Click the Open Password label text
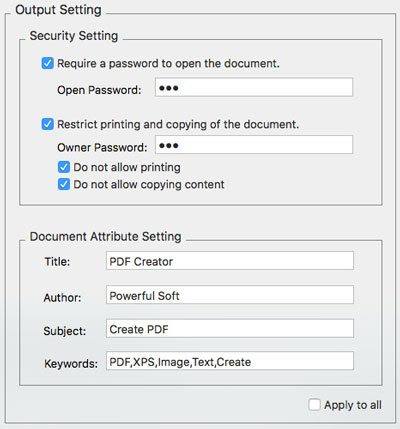The image size is (400, 429). (x=99, y=90)
